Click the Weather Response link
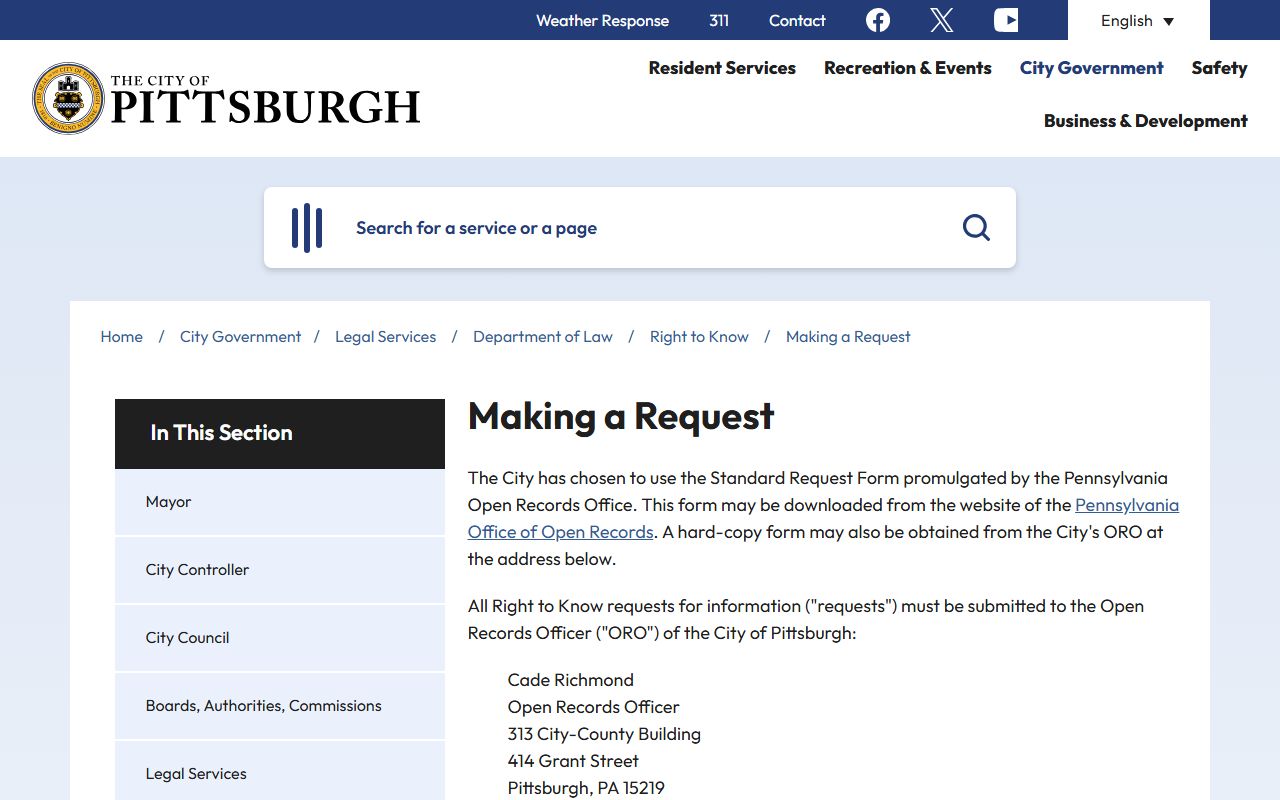1280x800 pixels. tap(602, 20)
